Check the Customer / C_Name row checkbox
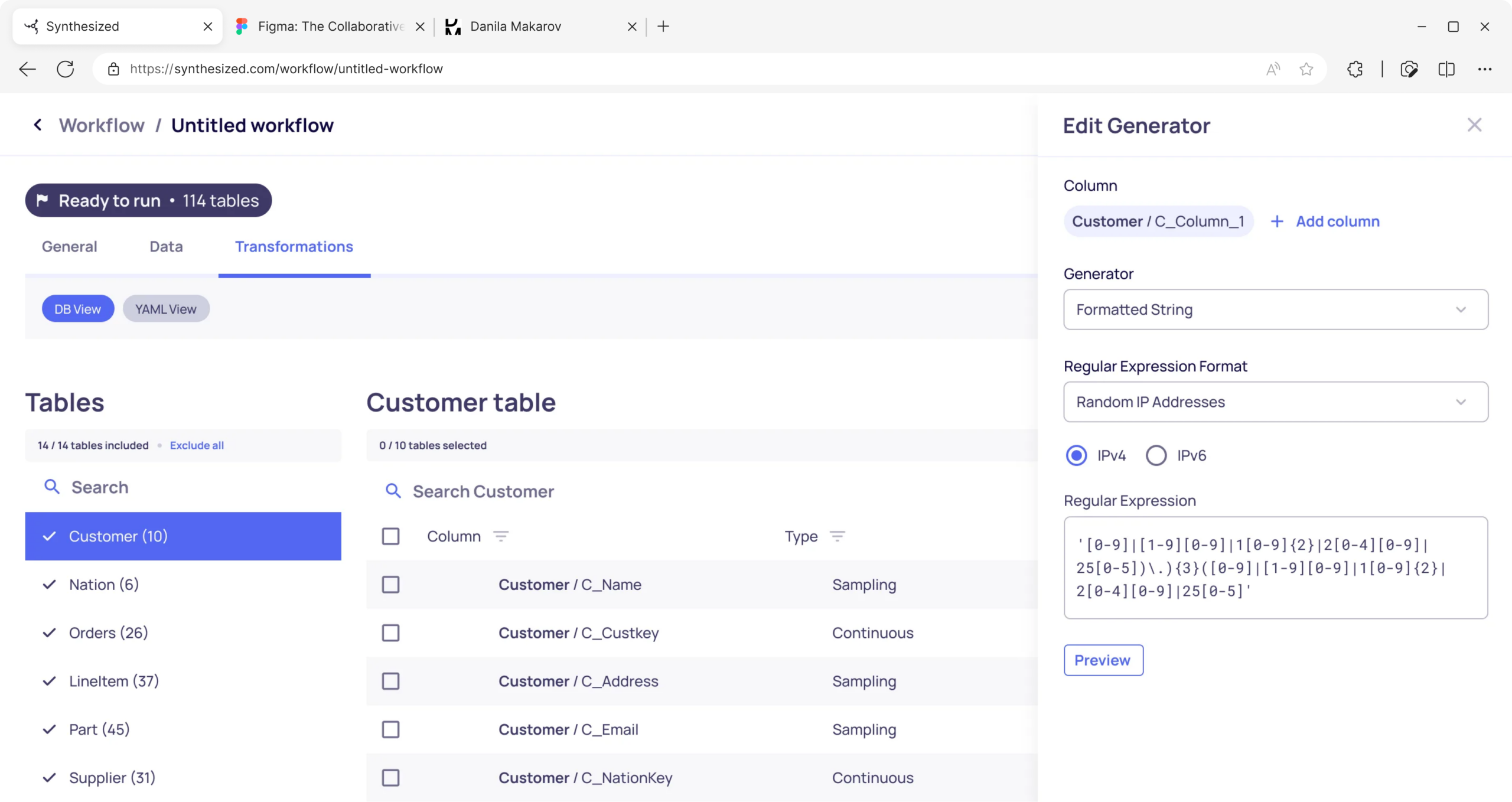Screen dimensions: 1512x802 tap(390, 585)
